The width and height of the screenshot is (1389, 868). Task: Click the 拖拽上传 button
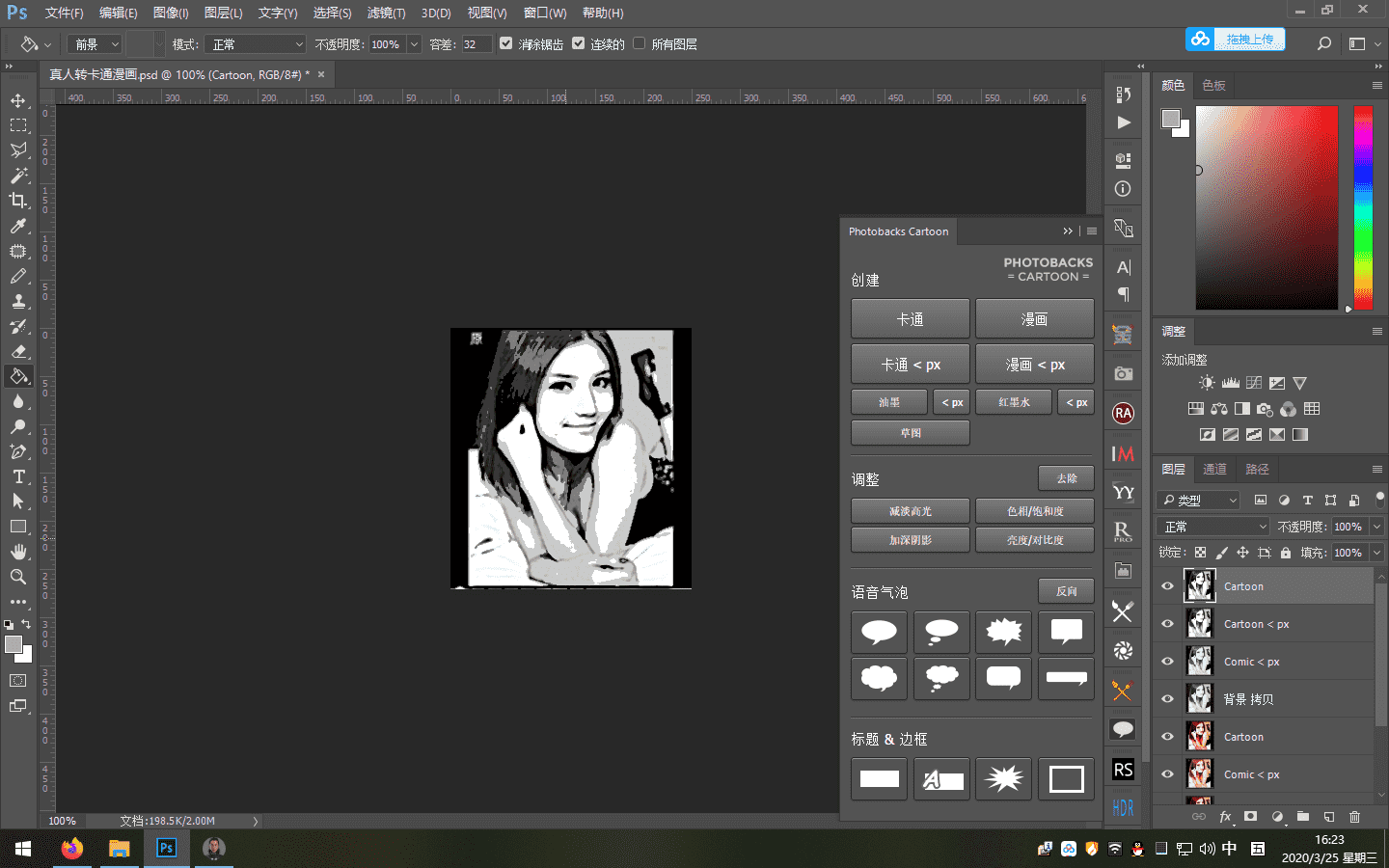[1235, 39]
